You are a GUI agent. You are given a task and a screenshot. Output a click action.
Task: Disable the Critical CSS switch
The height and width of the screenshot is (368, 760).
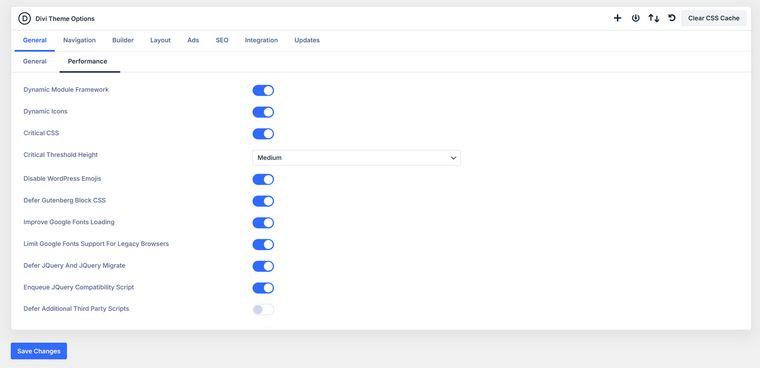click(x=263, y=134)
